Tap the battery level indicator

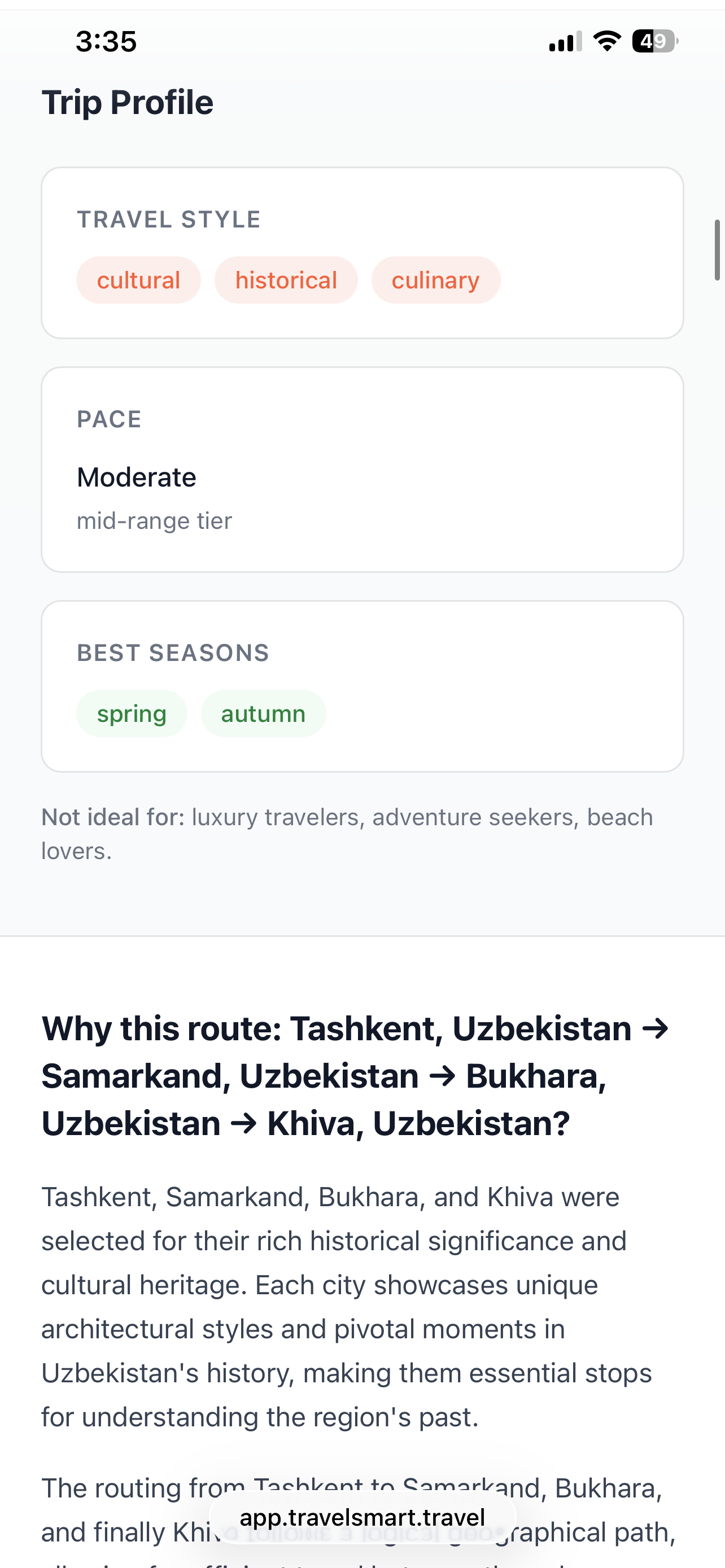pyautogui.click(x=653, y=40)
